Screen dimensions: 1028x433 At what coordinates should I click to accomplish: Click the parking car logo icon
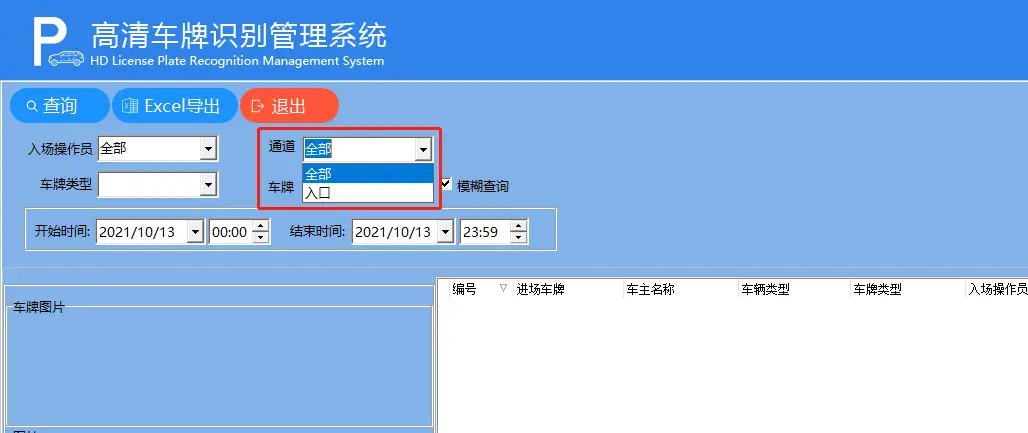59,43
